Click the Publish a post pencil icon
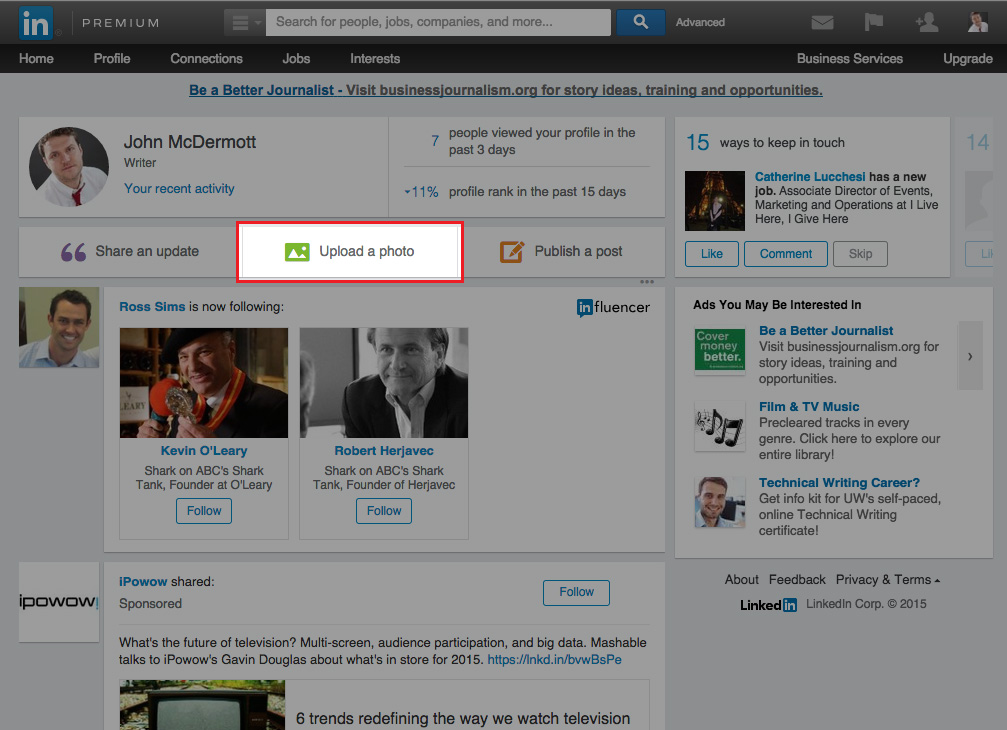 [512, 252]
